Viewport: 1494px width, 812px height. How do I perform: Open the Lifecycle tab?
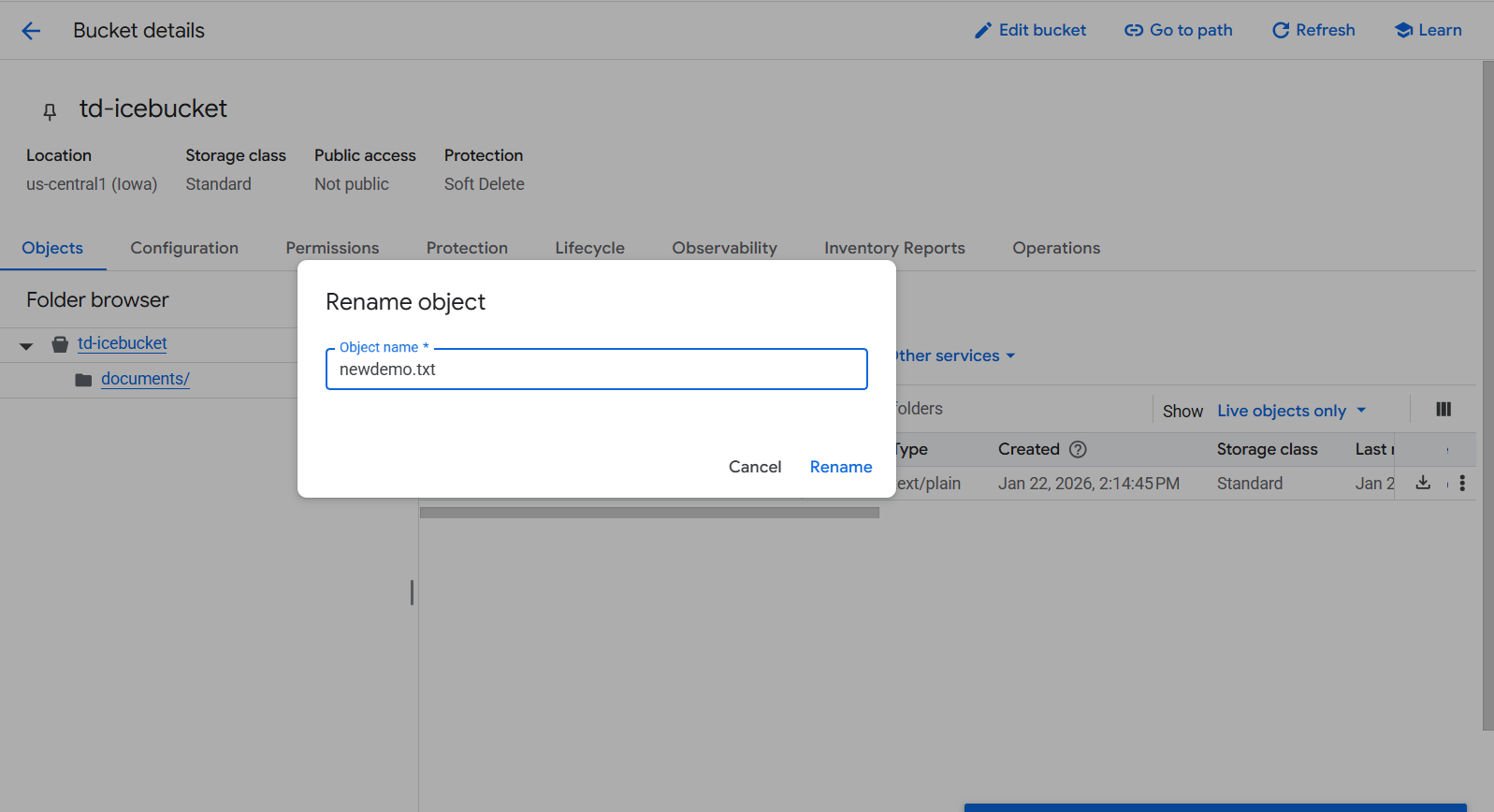click(x=589, y=248)
